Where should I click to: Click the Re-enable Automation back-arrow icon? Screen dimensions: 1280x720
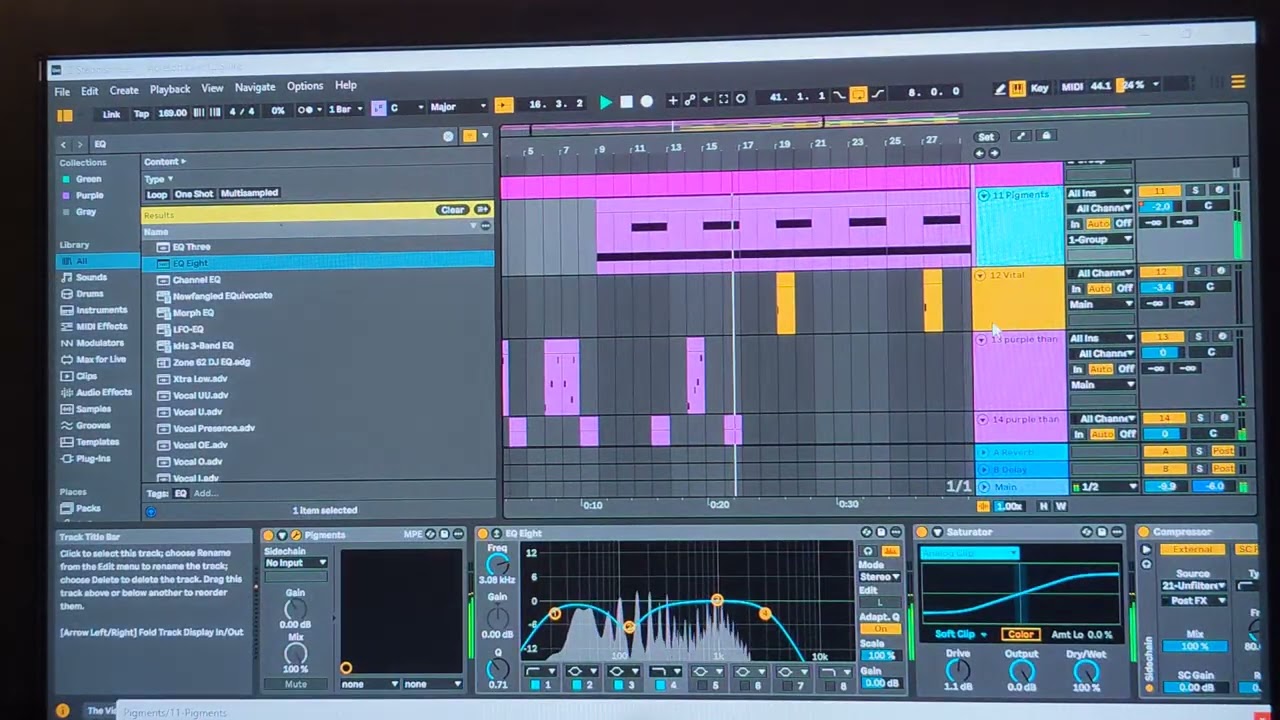point(706,100)
